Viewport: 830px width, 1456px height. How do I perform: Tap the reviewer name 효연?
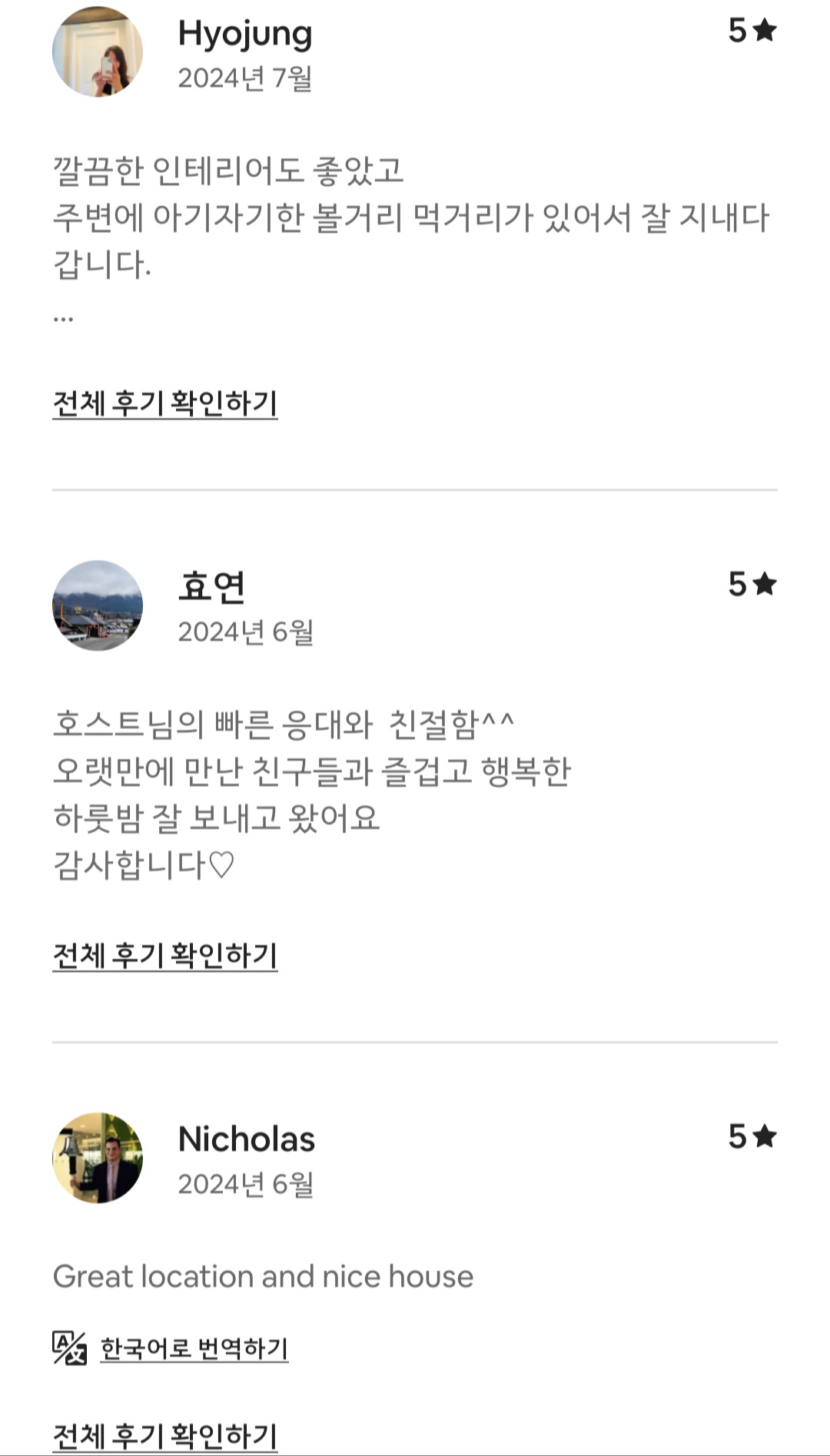click(211, 586)
